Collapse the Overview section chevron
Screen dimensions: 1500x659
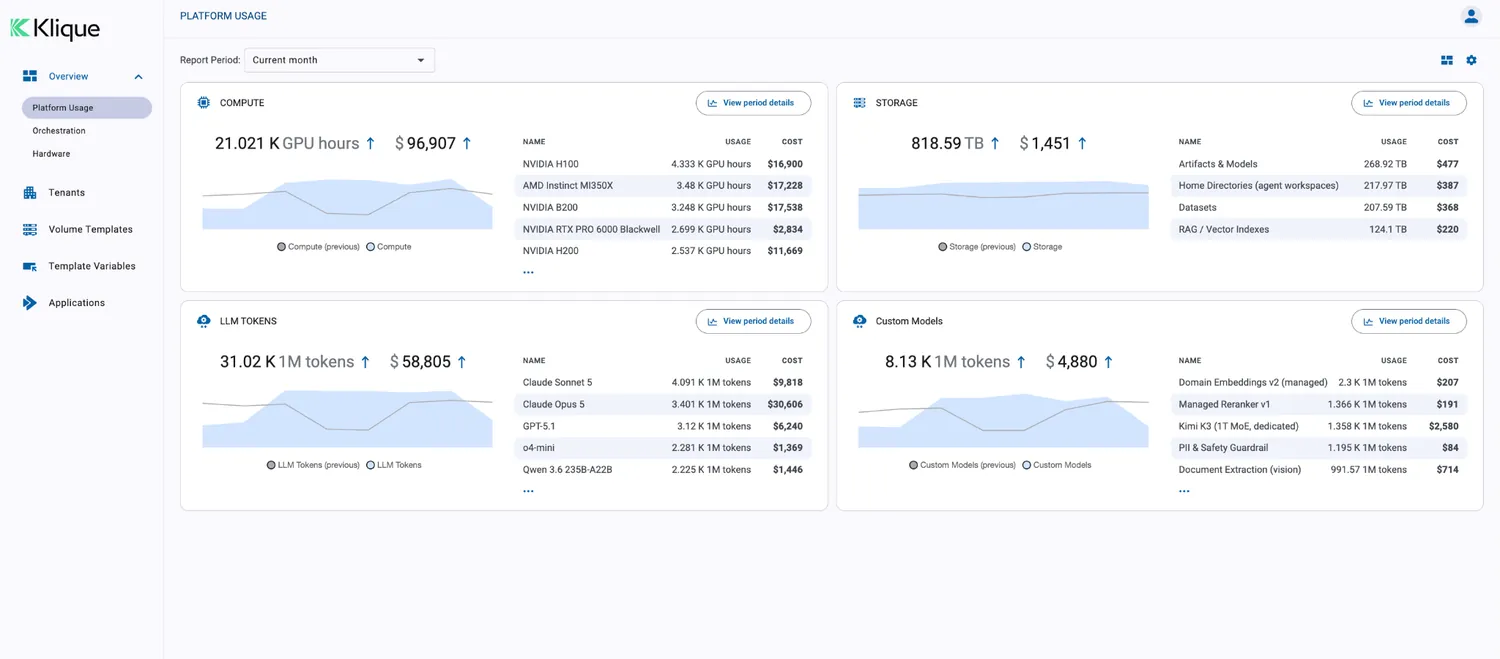tap(138, 77)
